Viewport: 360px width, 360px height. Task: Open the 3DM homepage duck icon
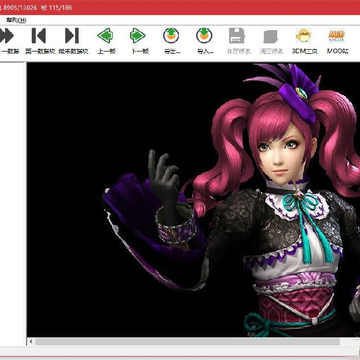coord(304,36)
